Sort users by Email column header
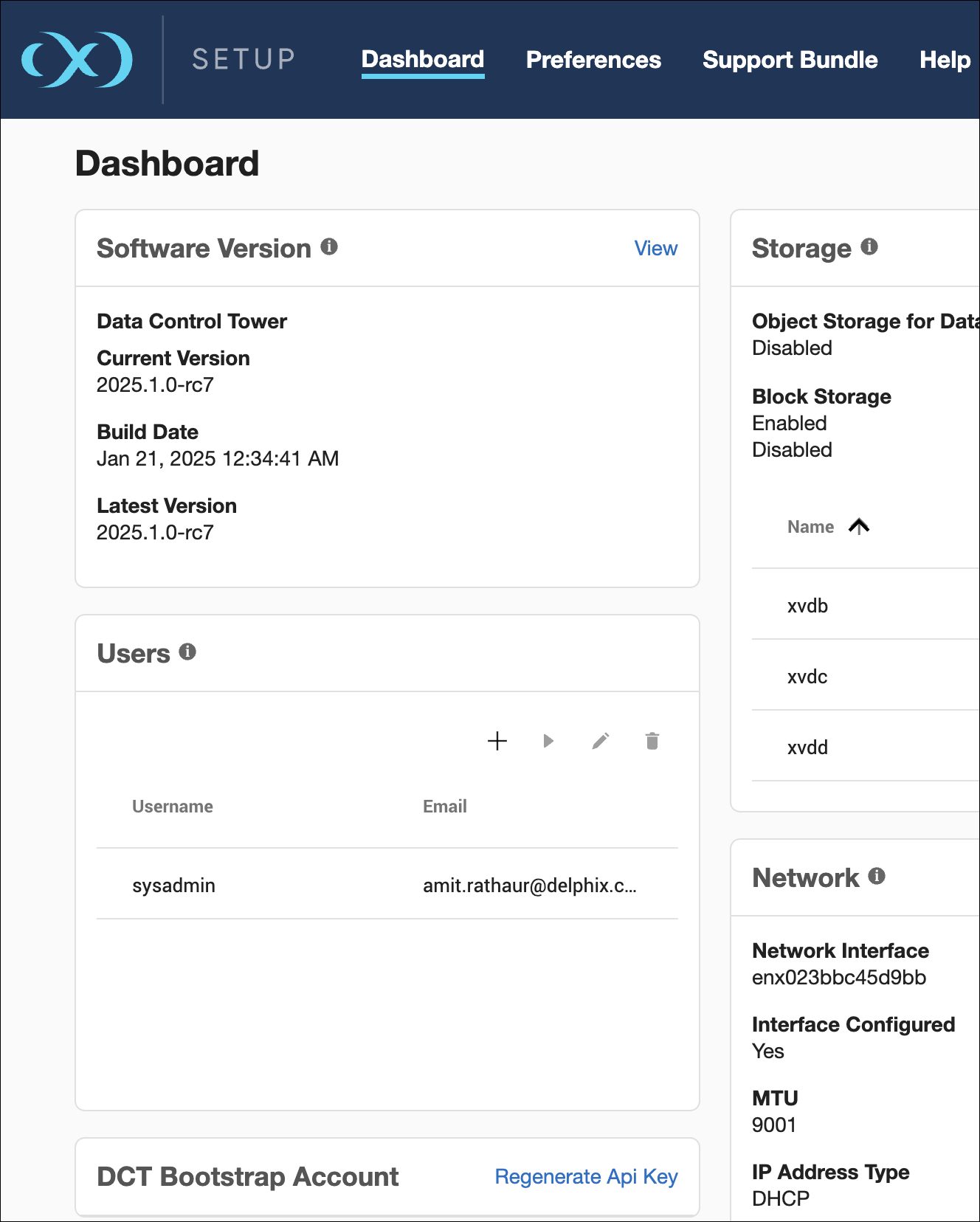 click(x=444, y=807)
